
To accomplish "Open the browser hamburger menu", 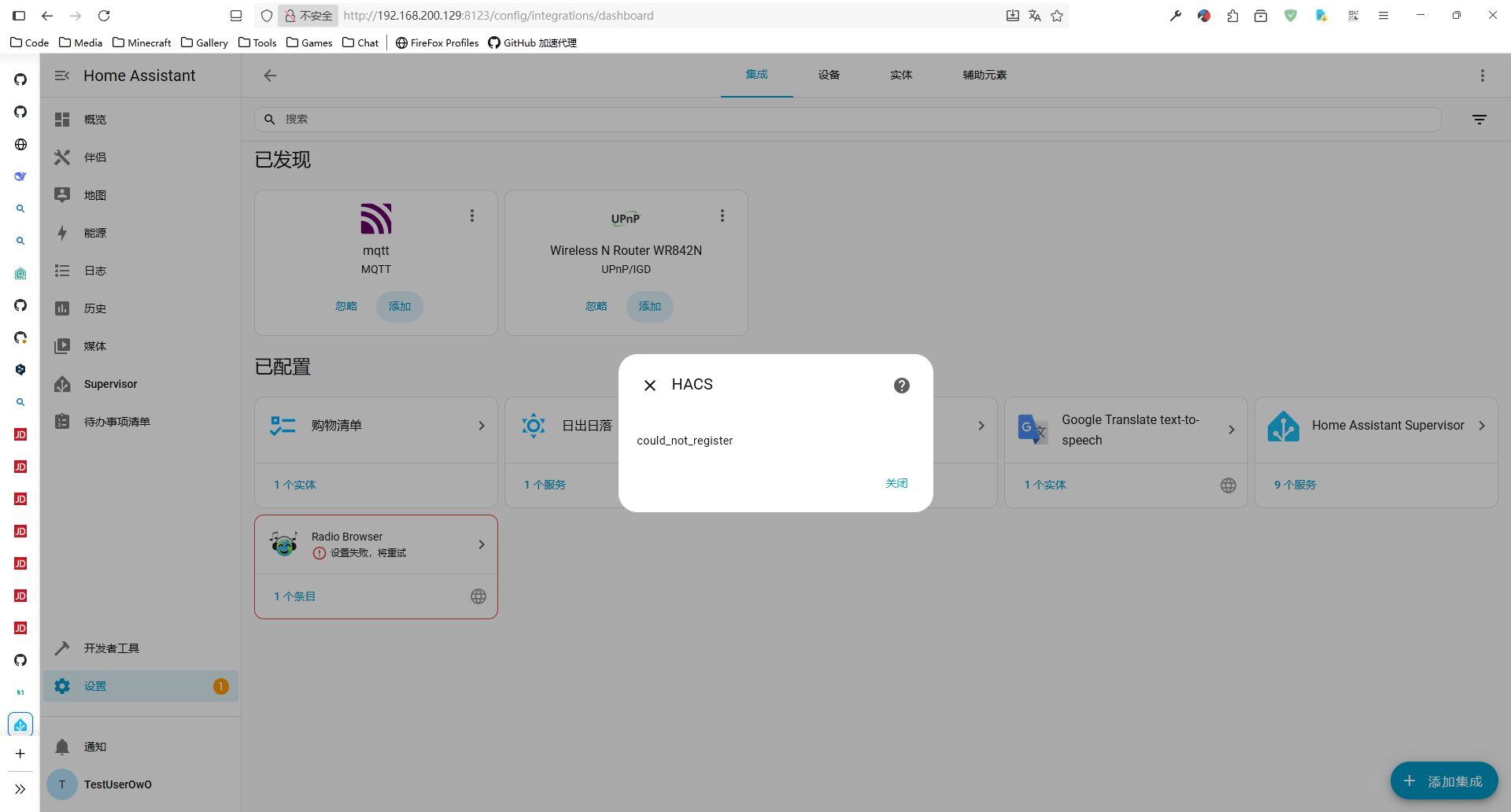I will [1384, 16].
